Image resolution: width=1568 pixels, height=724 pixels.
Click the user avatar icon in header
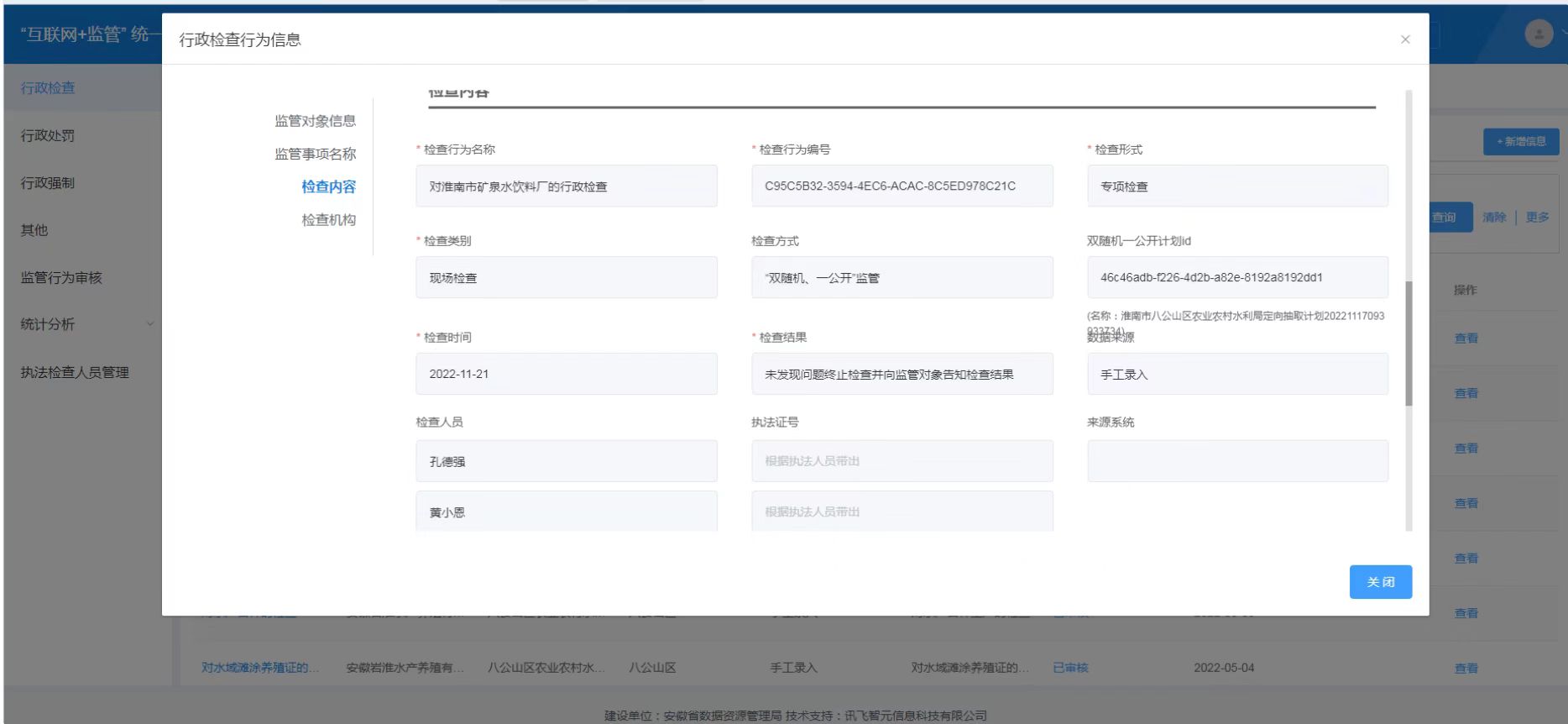[1538, 34]
